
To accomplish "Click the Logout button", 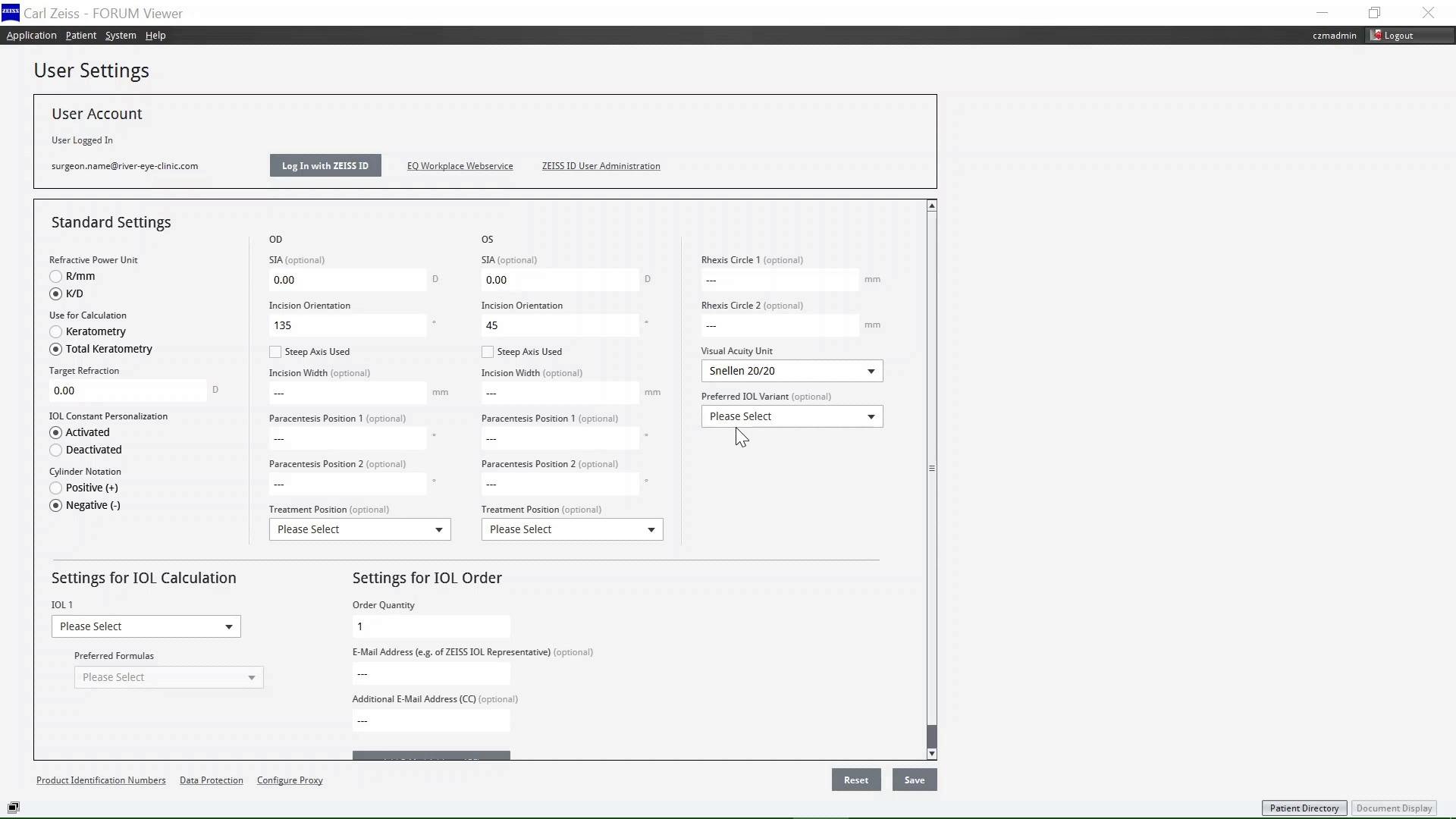I will pos(1409,36).
